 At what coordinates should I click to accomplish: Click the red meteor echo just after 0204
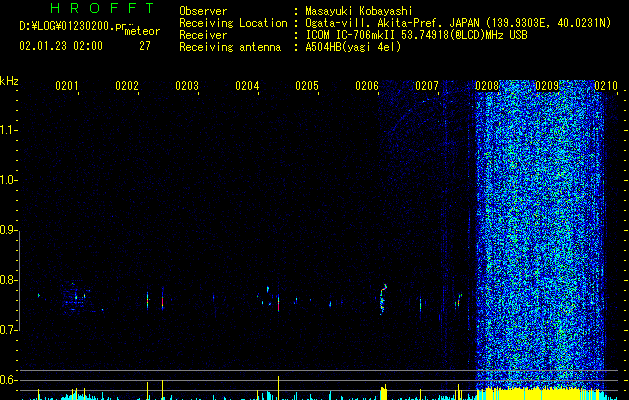[x=278, y=303]
